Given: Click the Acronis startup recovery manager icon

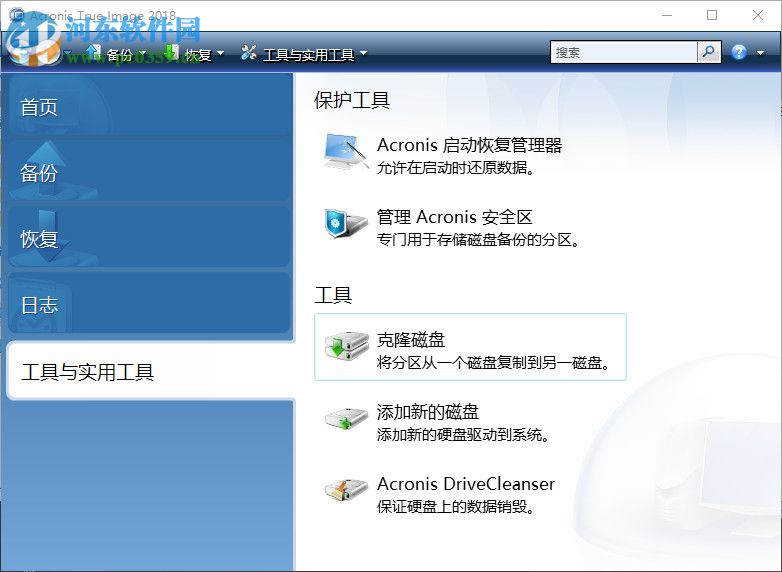Looking at the screenshot, I should coord(346,152).
